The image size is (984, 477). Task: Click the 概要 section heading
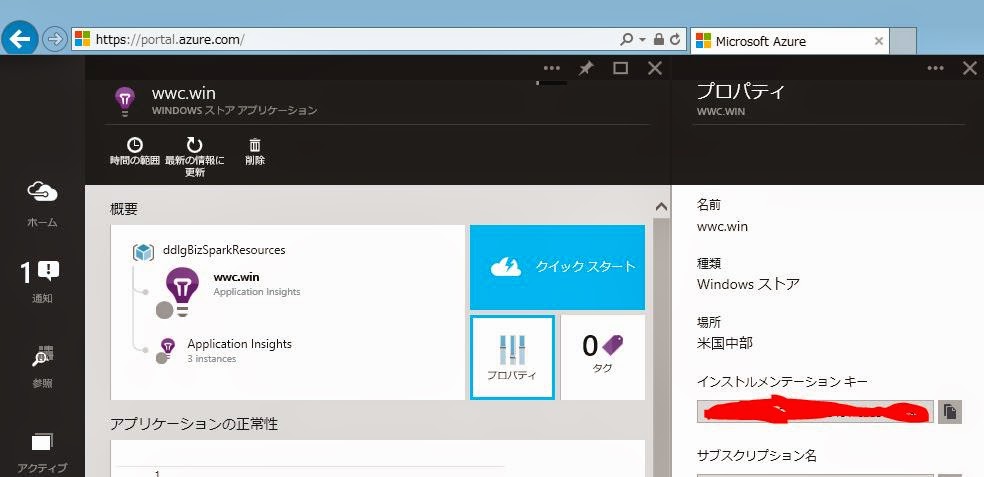(x=124, y=209)
